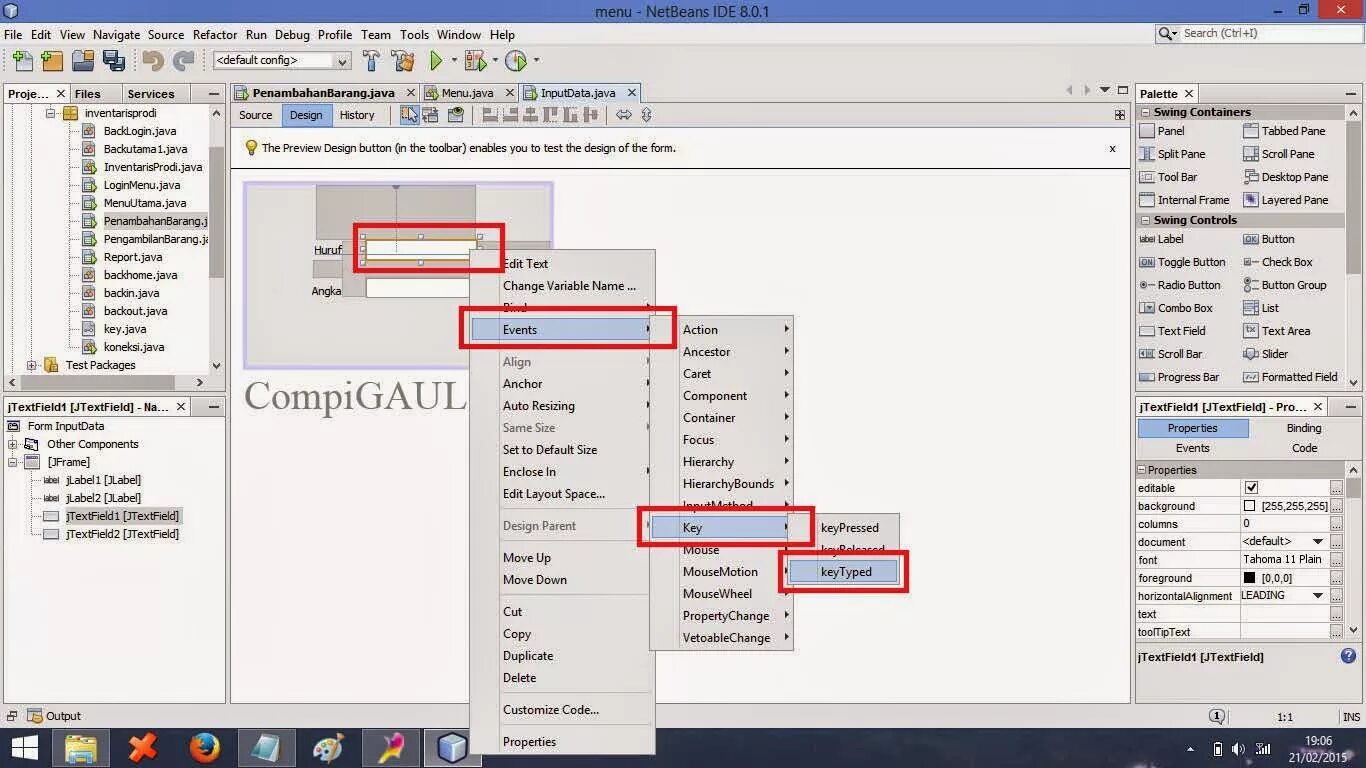
Task: Click the Change vertical resizability icon
Action: click(646, 115)
